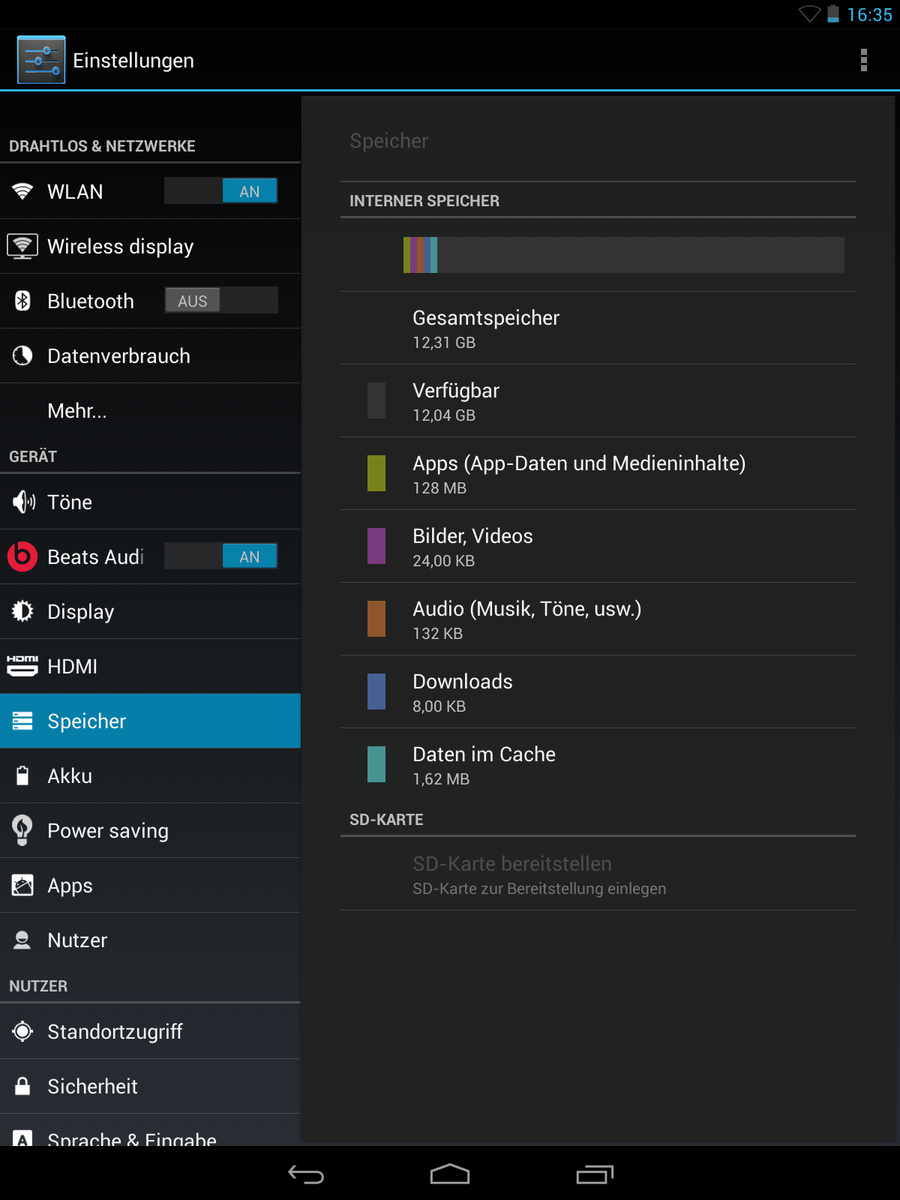
Task: Click the Einstellungen title text
Action: pos(133,60)
